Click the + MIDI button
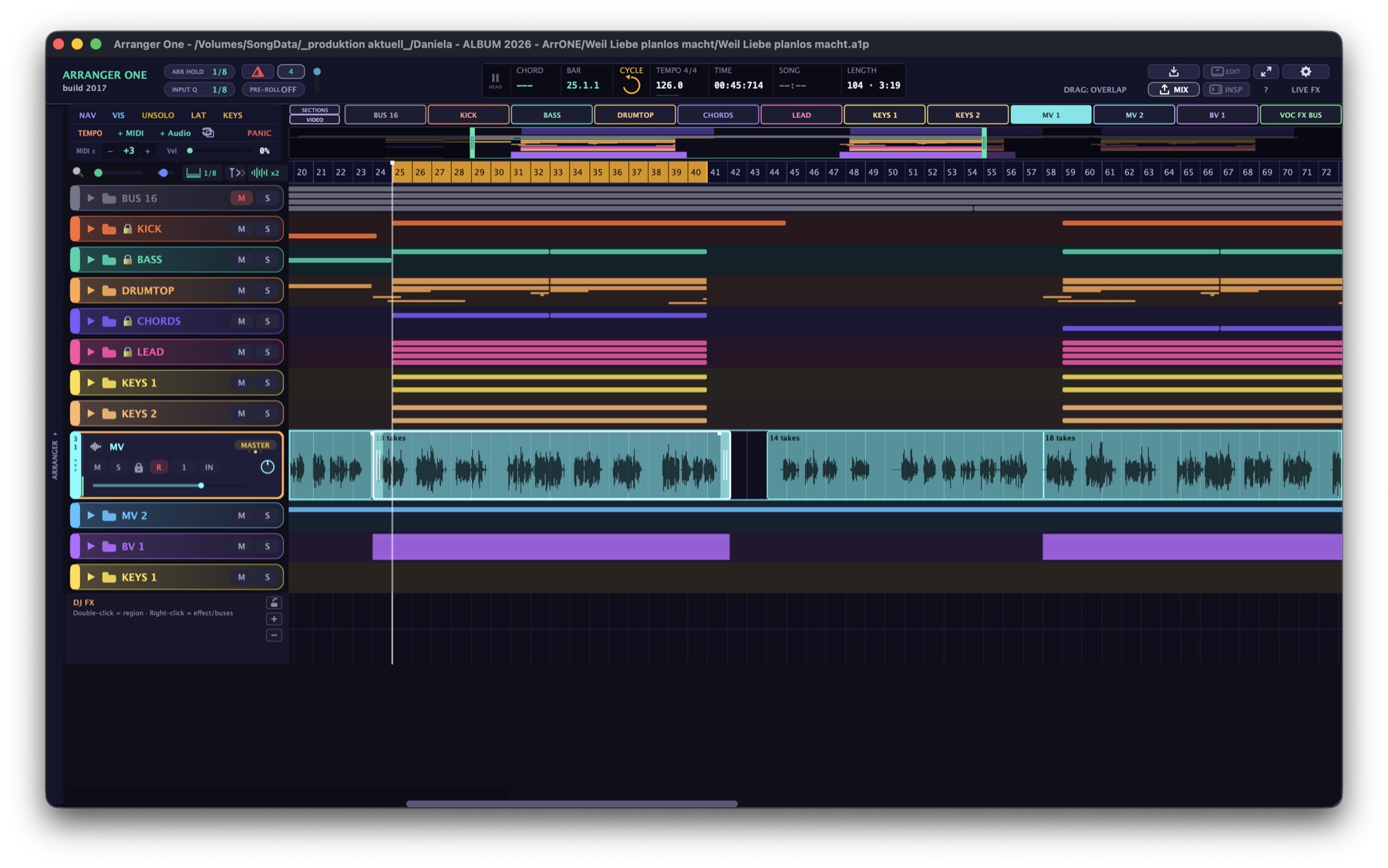1388x868 pixels. coord(130,133)
